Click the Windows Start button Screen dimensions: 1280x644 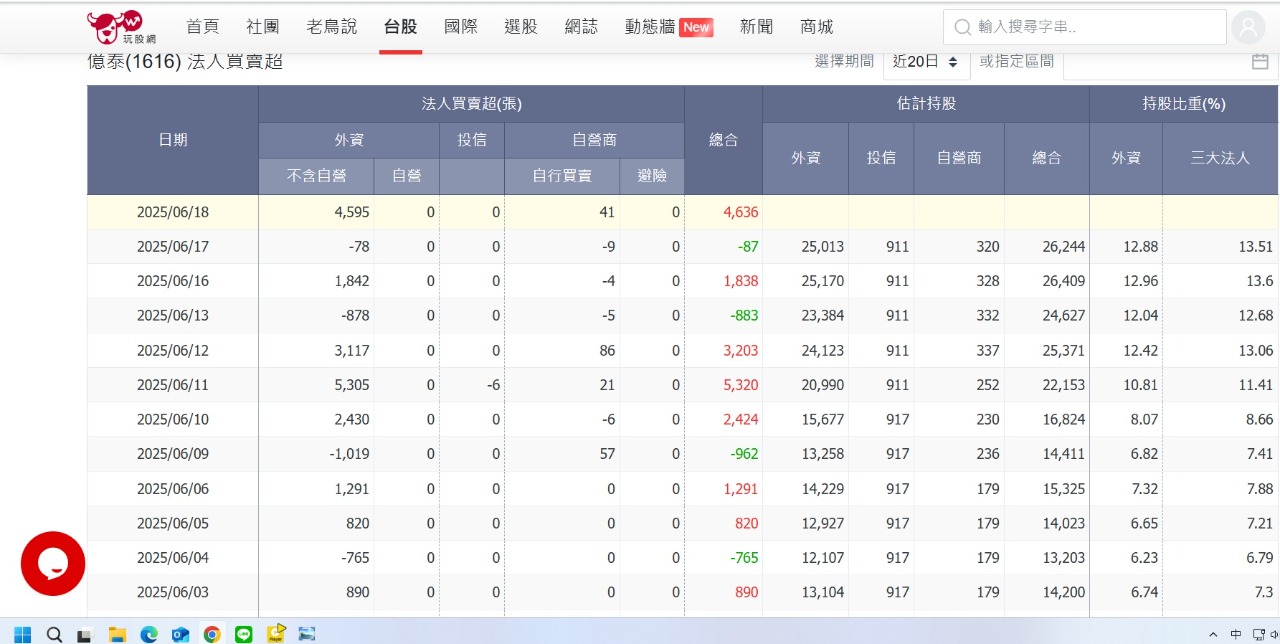(22, 634)
